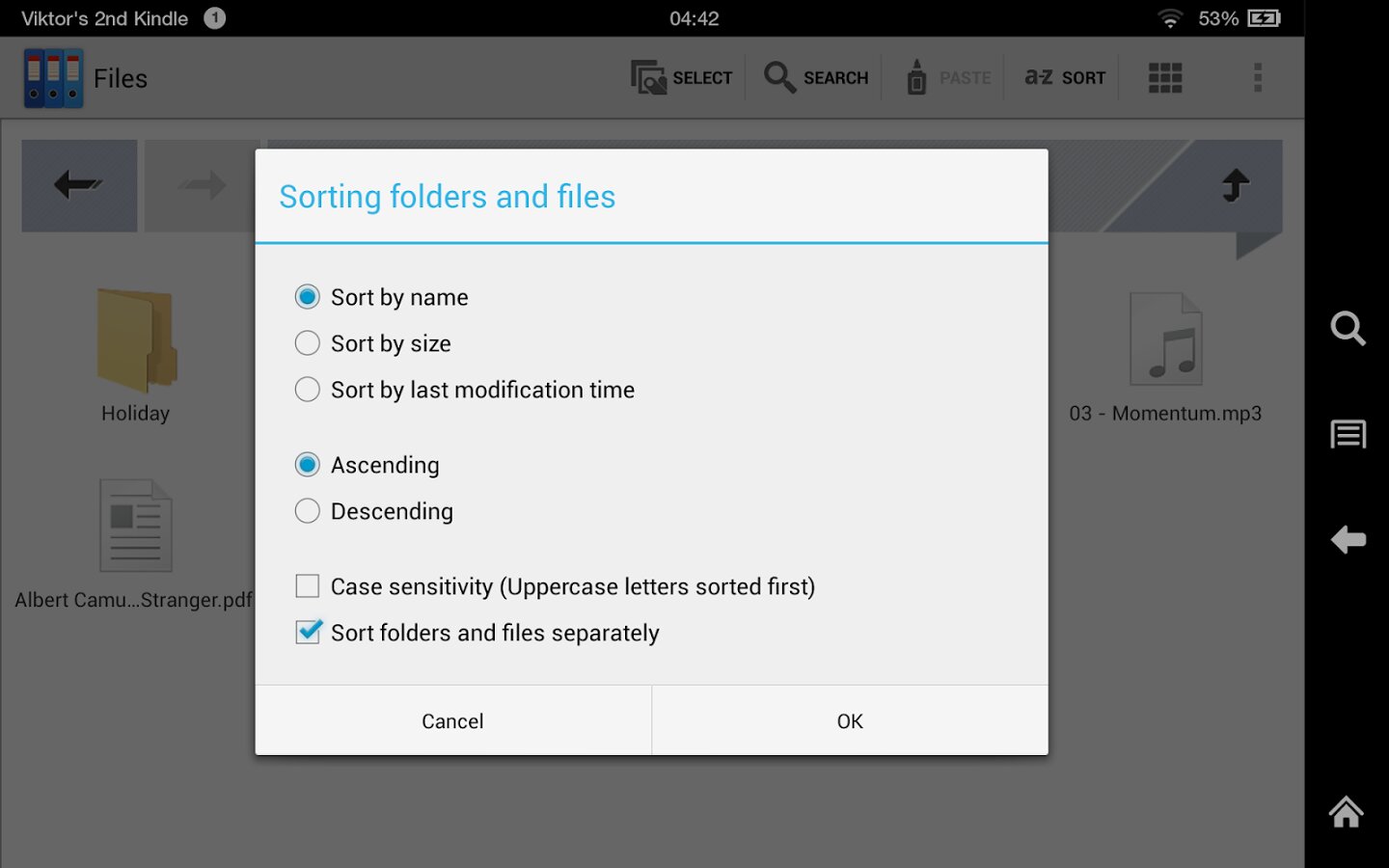Screen dimensions: 1389x868
Task: Select Descending order option
Action: (308, 511)
